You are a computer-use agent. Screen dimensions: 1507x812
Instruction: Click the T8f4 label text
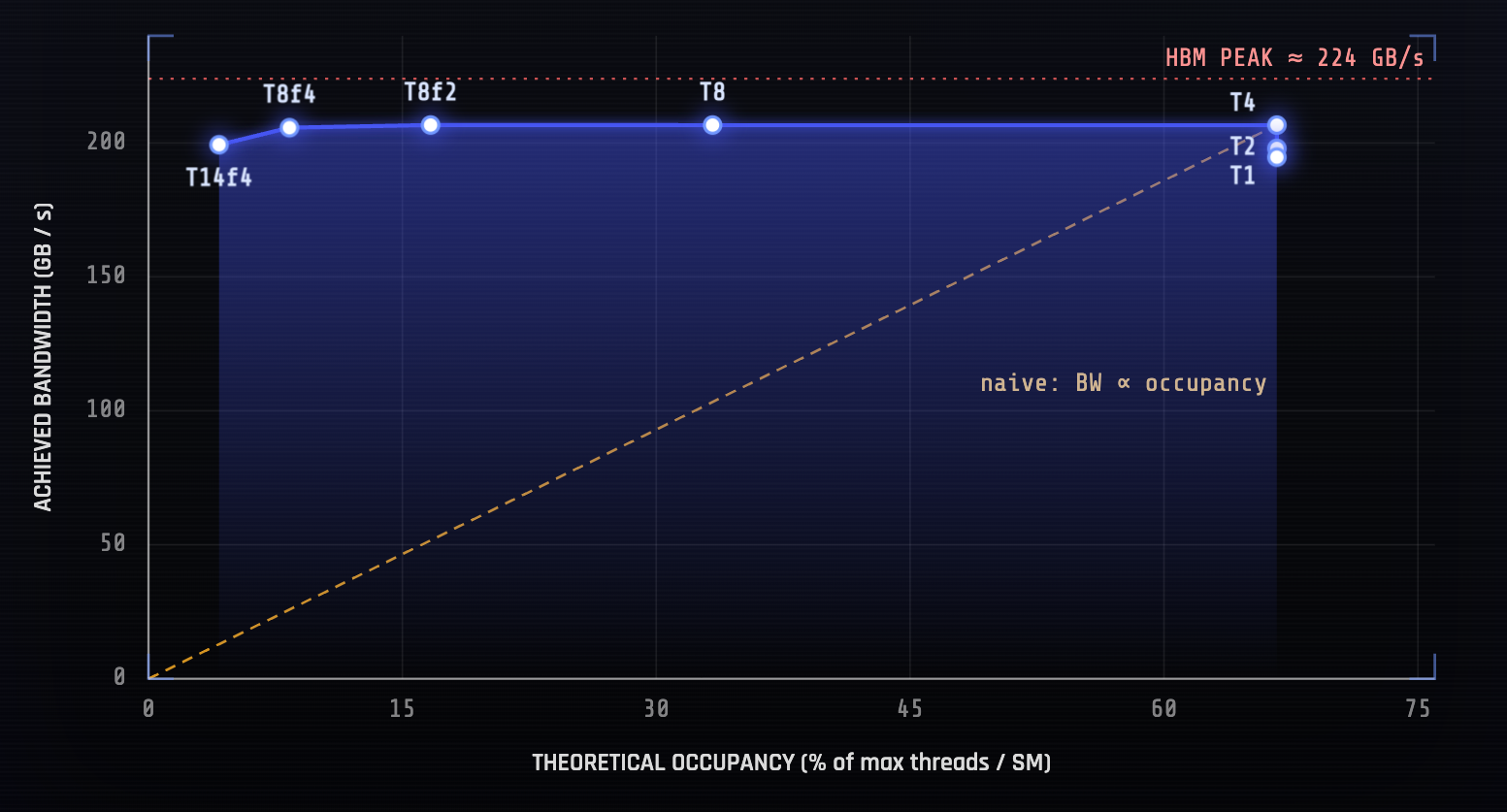pos(289,94)
